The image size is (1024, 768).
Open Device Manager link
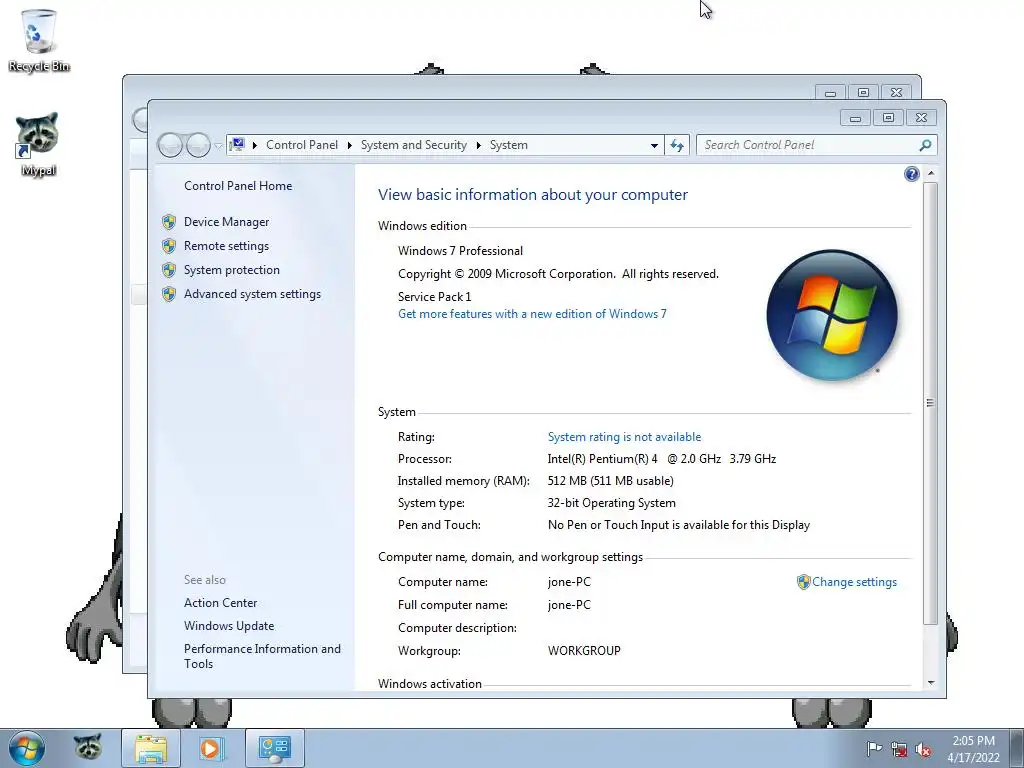[x=226, y=222]
